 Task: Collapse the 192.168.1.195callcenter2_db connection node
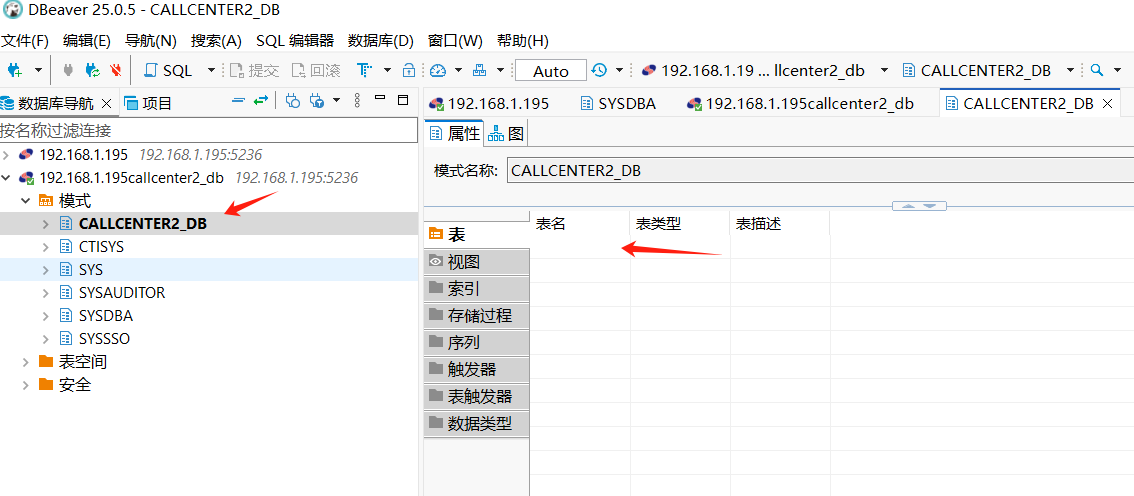tap(7, 178)
